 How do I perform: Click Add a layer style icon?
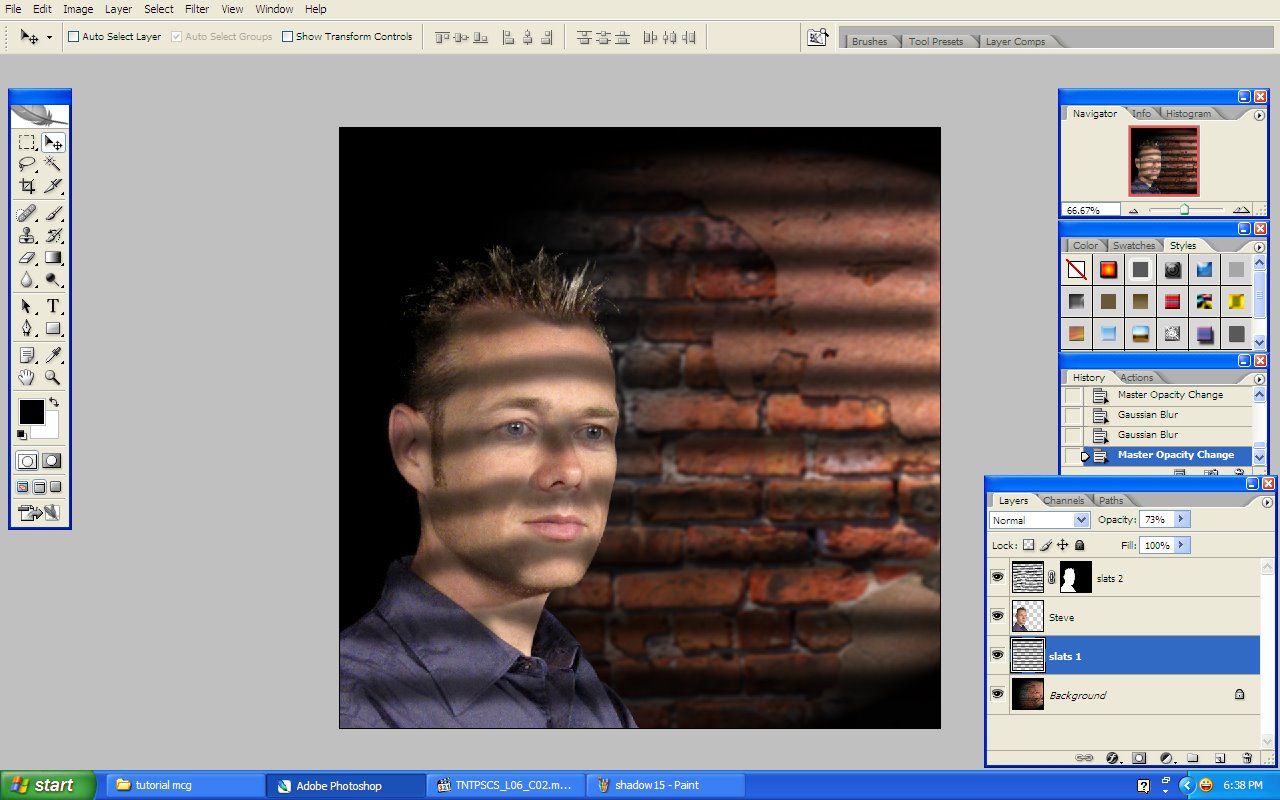[x=1112, y=758]
